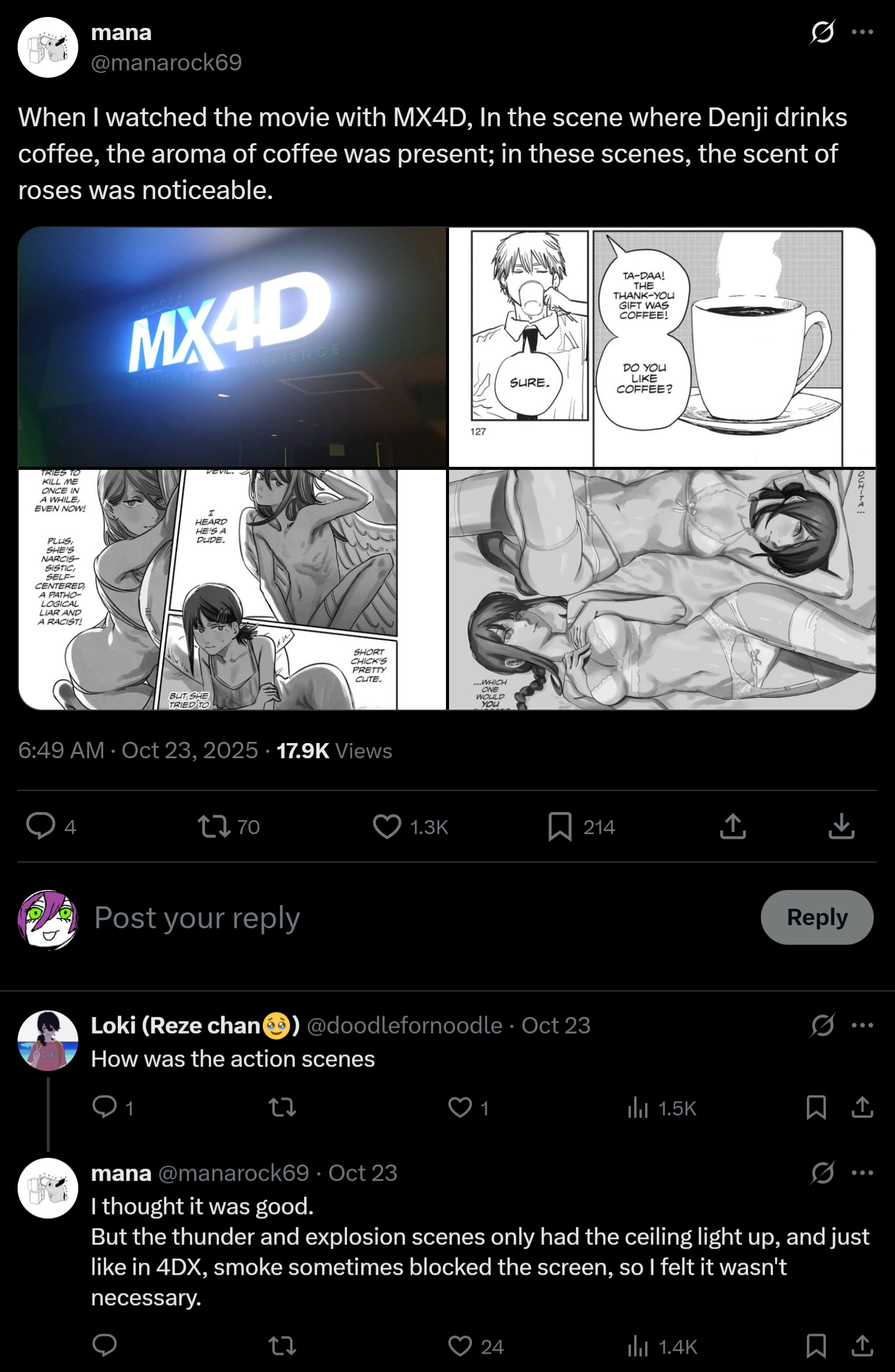895x1372 pixels.
Task: Share the main post via share icon
Action: point(733,826)
